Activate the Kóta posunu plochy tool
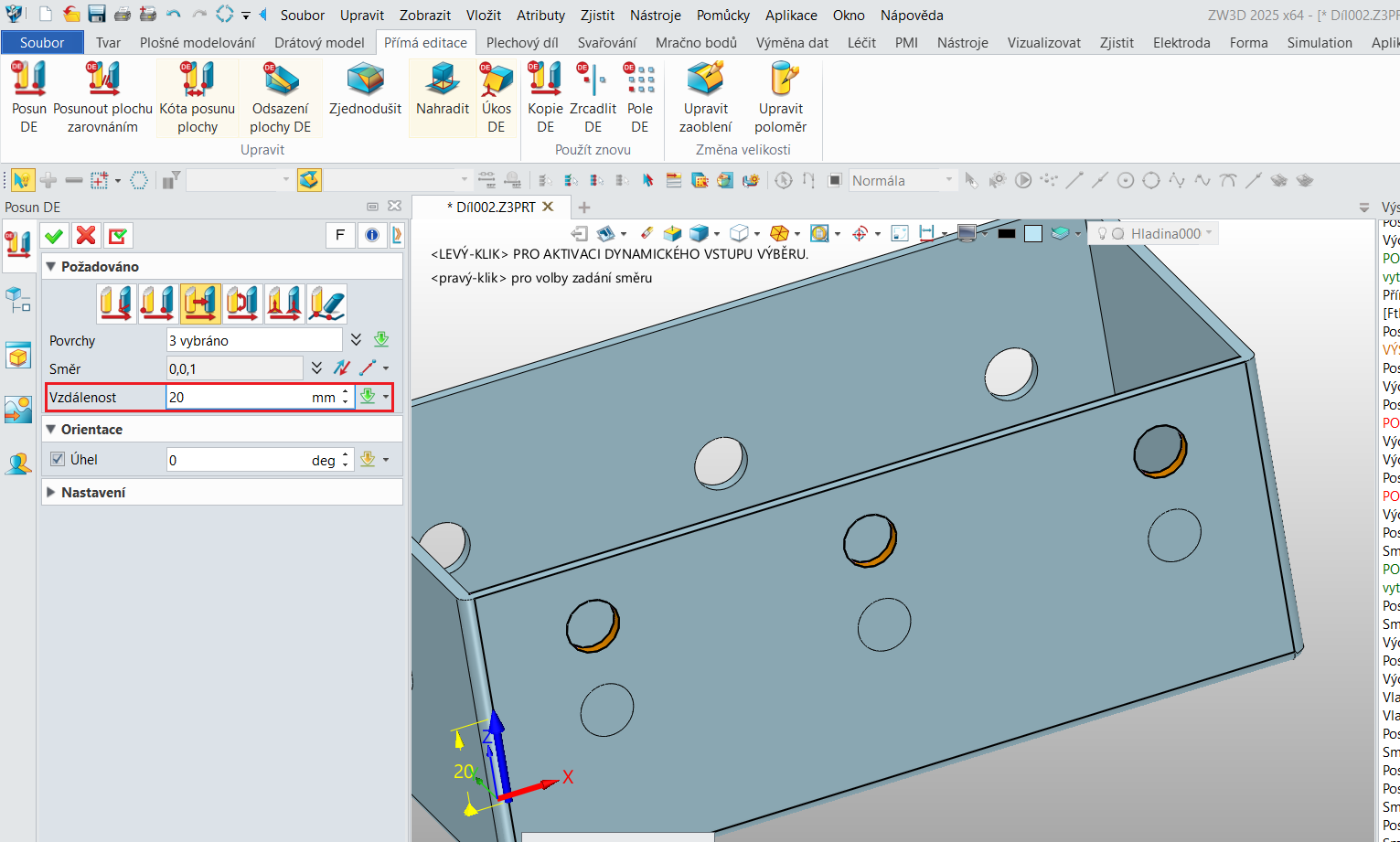Image resolution: width=1400 pixels, height=842 pixels. [x=198, y=98]
